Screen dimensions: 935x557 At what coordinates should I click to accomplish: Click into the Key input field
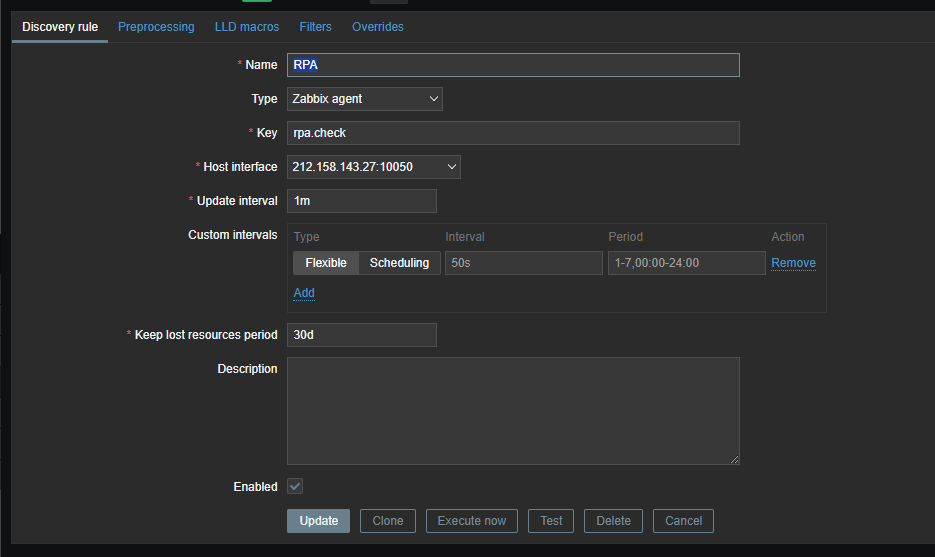click(513, 133)
